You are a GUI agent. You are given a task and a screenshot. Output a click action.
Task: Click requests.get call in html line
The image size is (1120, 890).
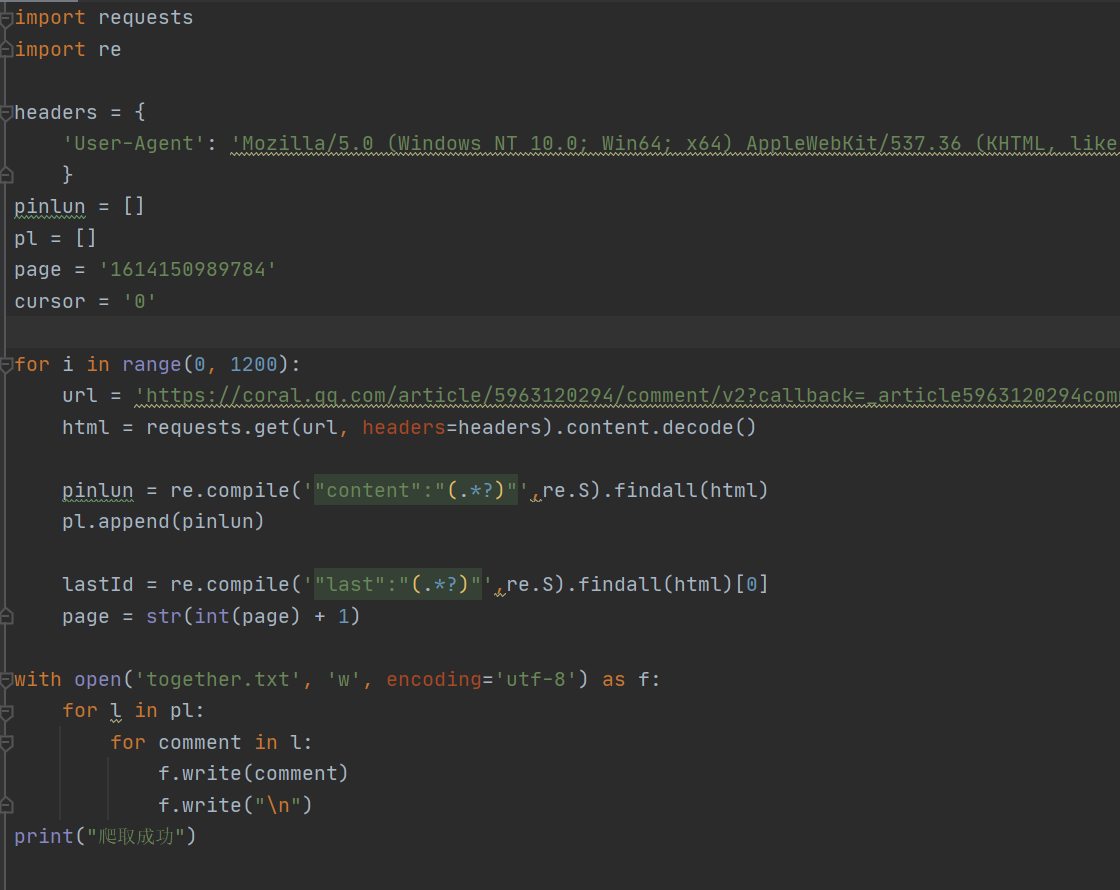tap(218, 428)
